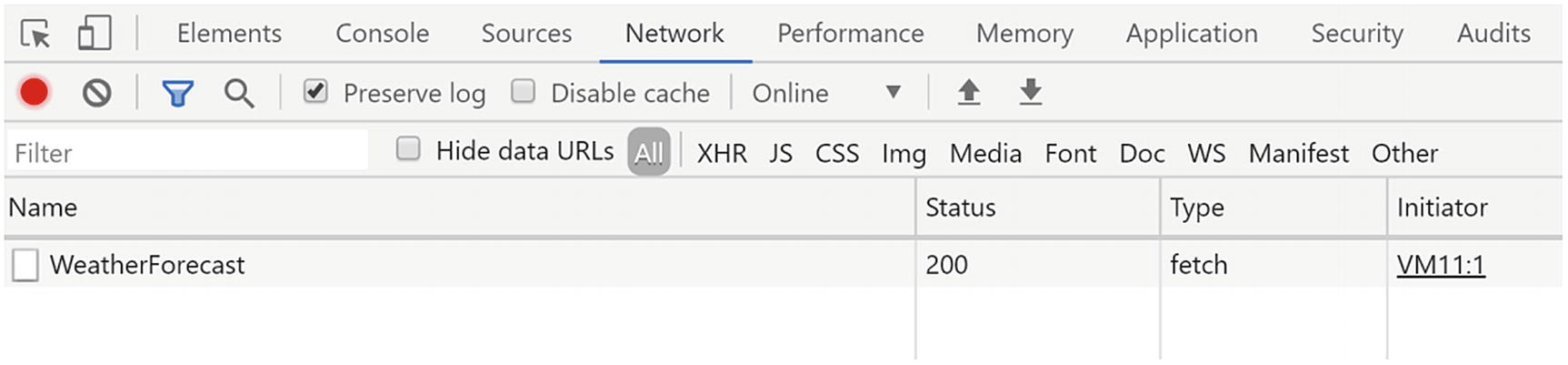Screen dimensions: 1568x365
Task: Open the Online throttling dropdown
Action: pos(827,93)
